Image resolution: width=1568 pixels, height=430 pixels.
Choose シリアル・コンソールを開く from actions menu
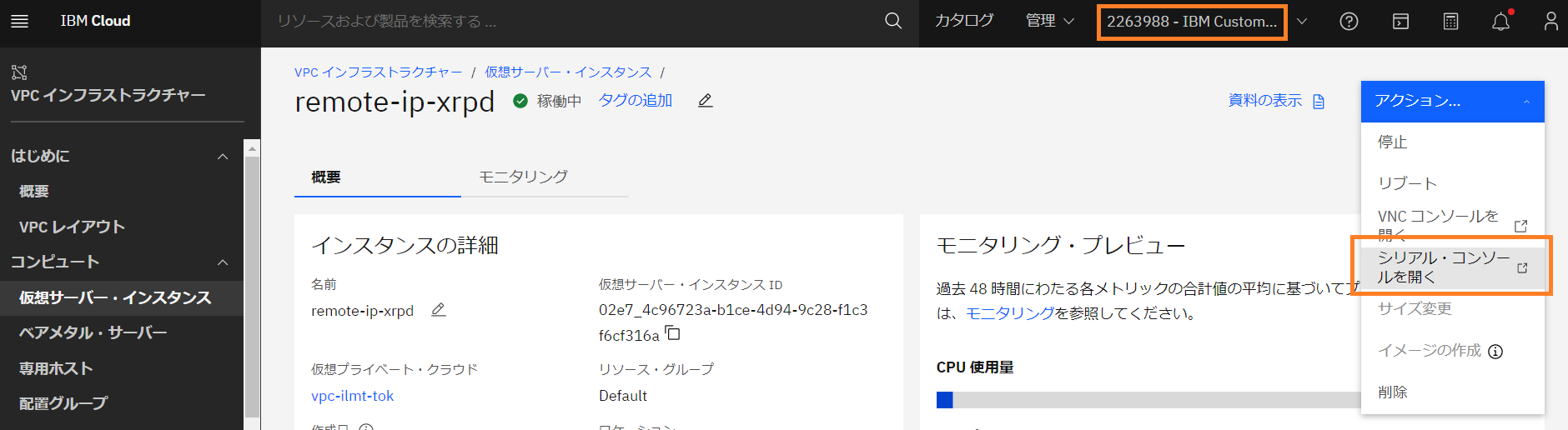(1453, 267)
